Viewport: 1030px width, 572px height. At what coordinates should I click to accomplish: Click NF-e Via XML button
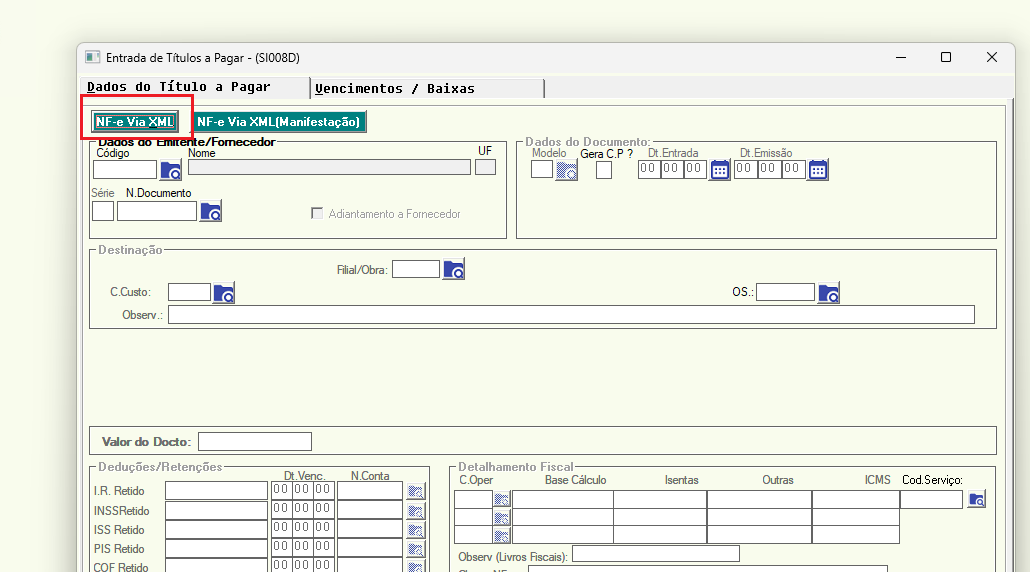point(135,121)
